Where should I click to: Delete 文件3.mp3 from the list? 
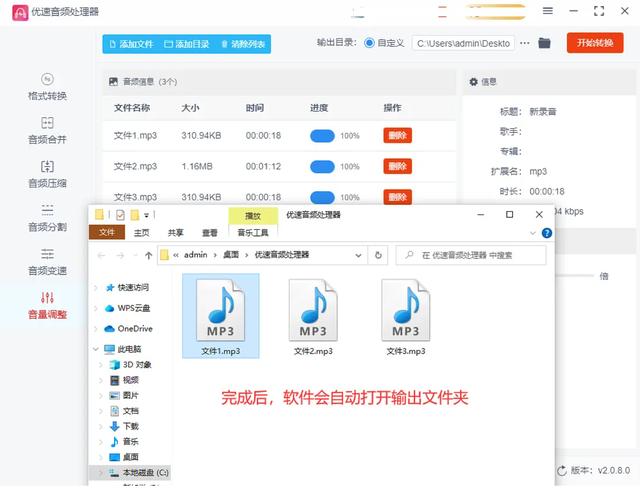point(397,197)
